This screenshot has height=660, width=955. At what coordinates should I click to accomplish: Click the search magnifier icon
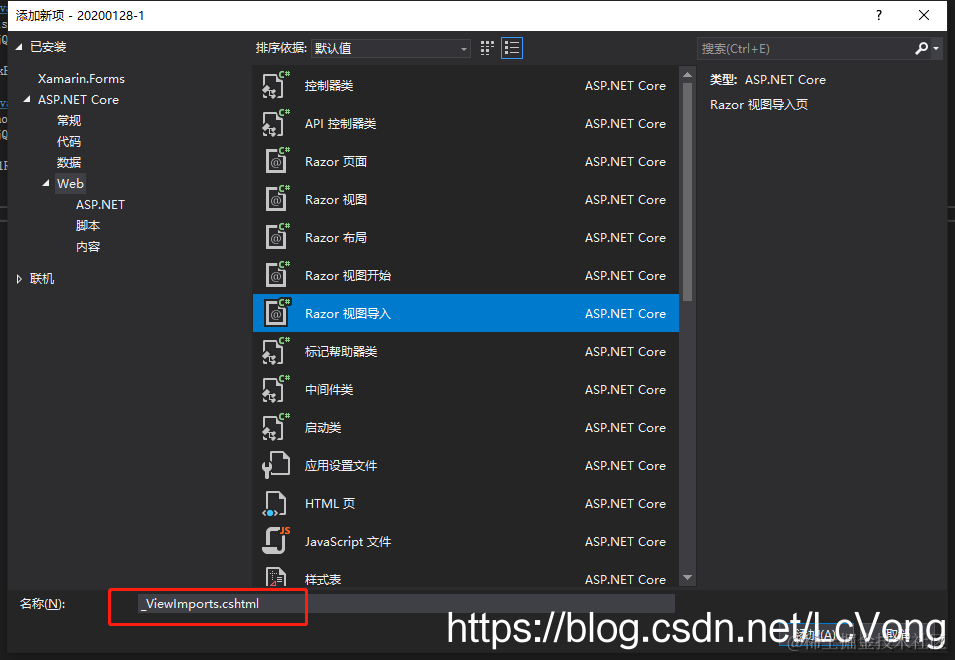pos(921,48)
